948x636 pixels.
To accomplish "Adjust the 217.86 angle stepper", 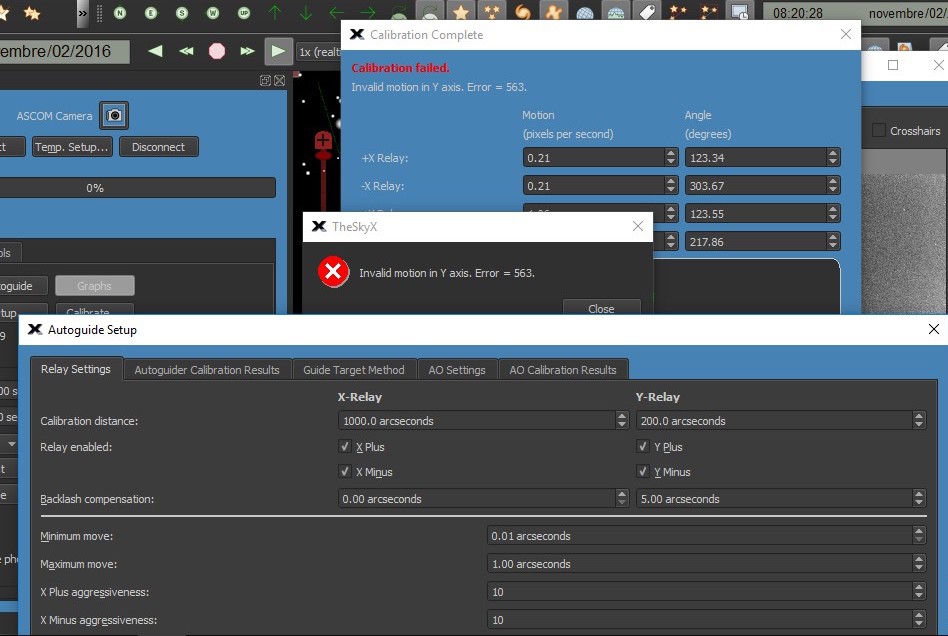I will coord(833,241).
